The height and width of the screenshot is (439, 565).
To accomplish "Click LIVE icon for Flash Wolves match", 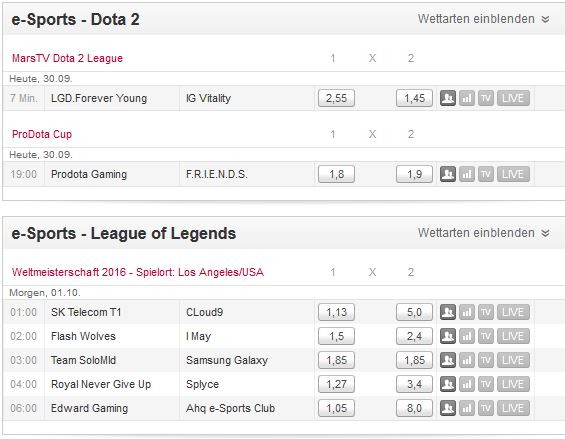I will 513,336.
